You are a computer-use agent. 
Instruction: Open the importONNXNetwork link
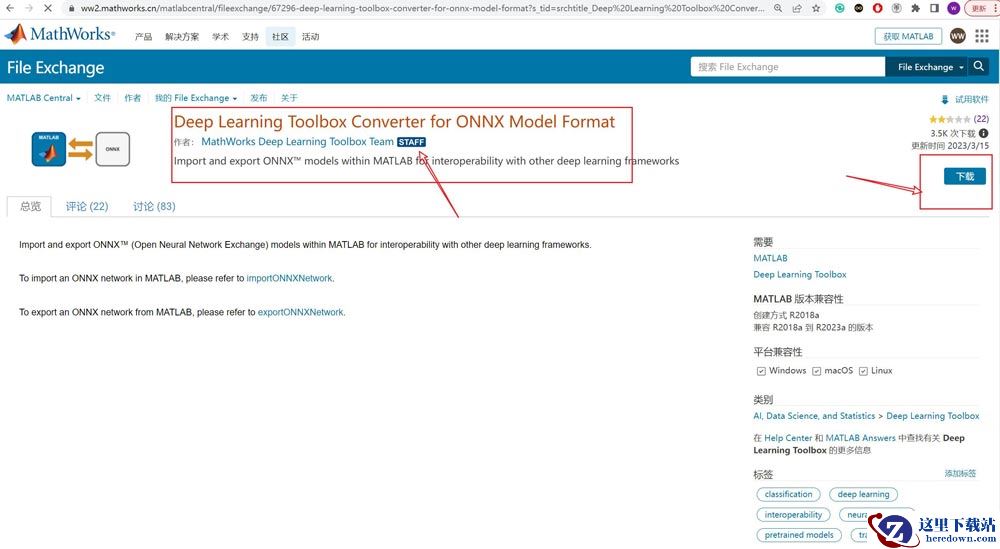[x=289, y=279]
